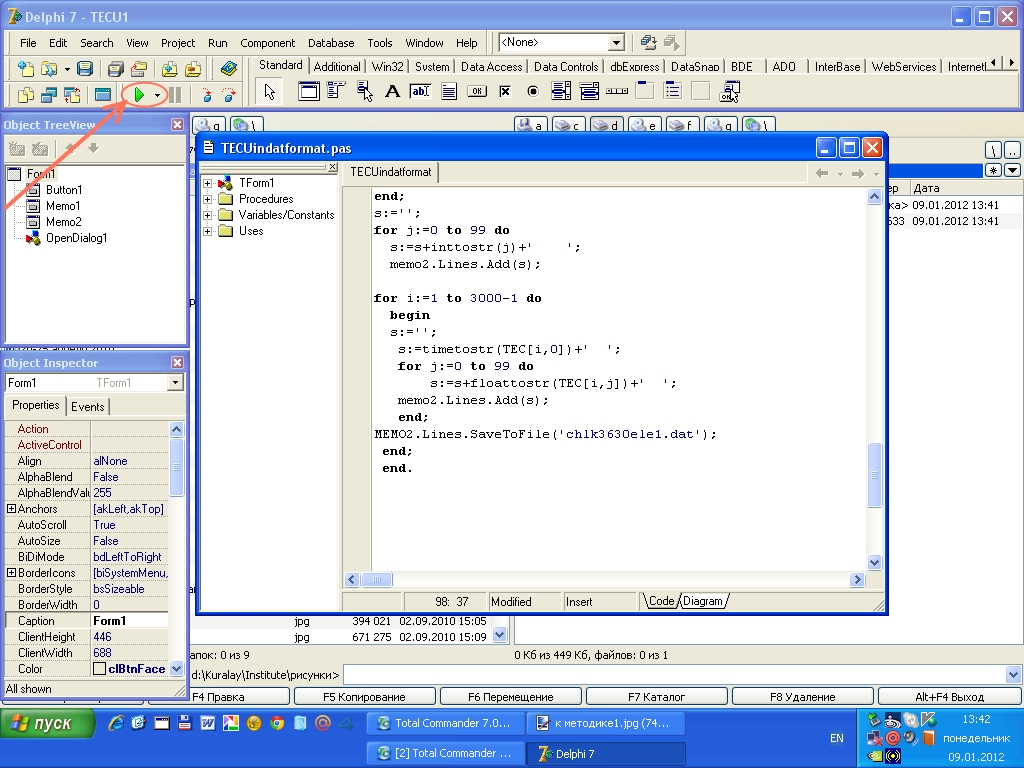Image resolution: width=1024 pixels, height=768 pixels.
Task: Click the F5 Копирование button
Action: coord(364,697)
